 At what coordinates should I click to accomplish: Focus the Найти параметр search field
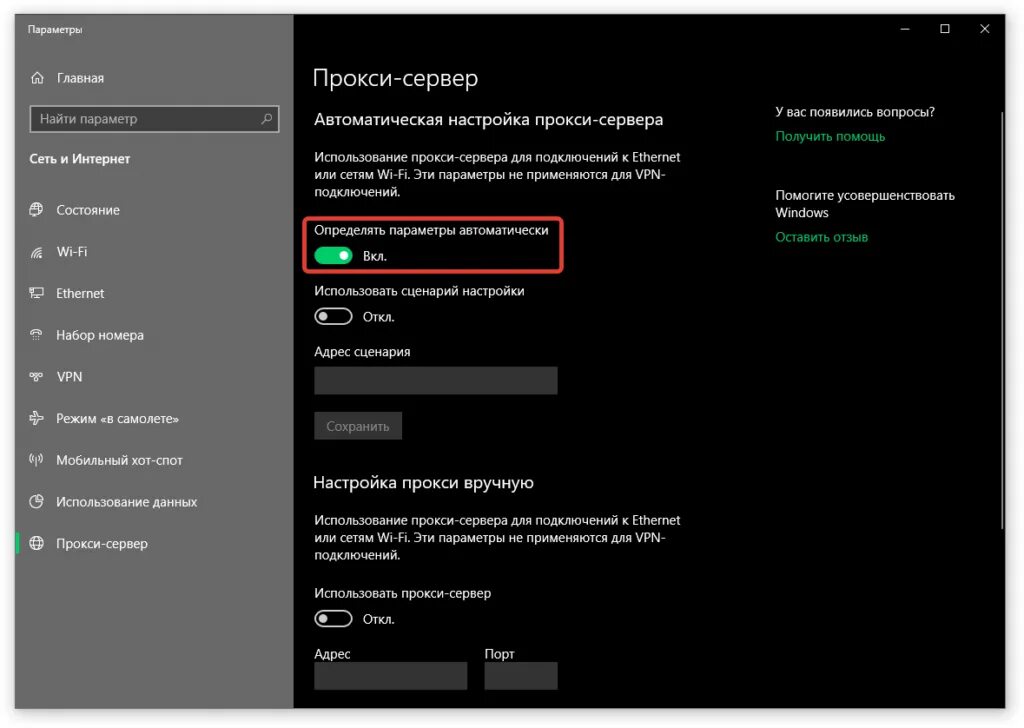[x=154, y=119]
